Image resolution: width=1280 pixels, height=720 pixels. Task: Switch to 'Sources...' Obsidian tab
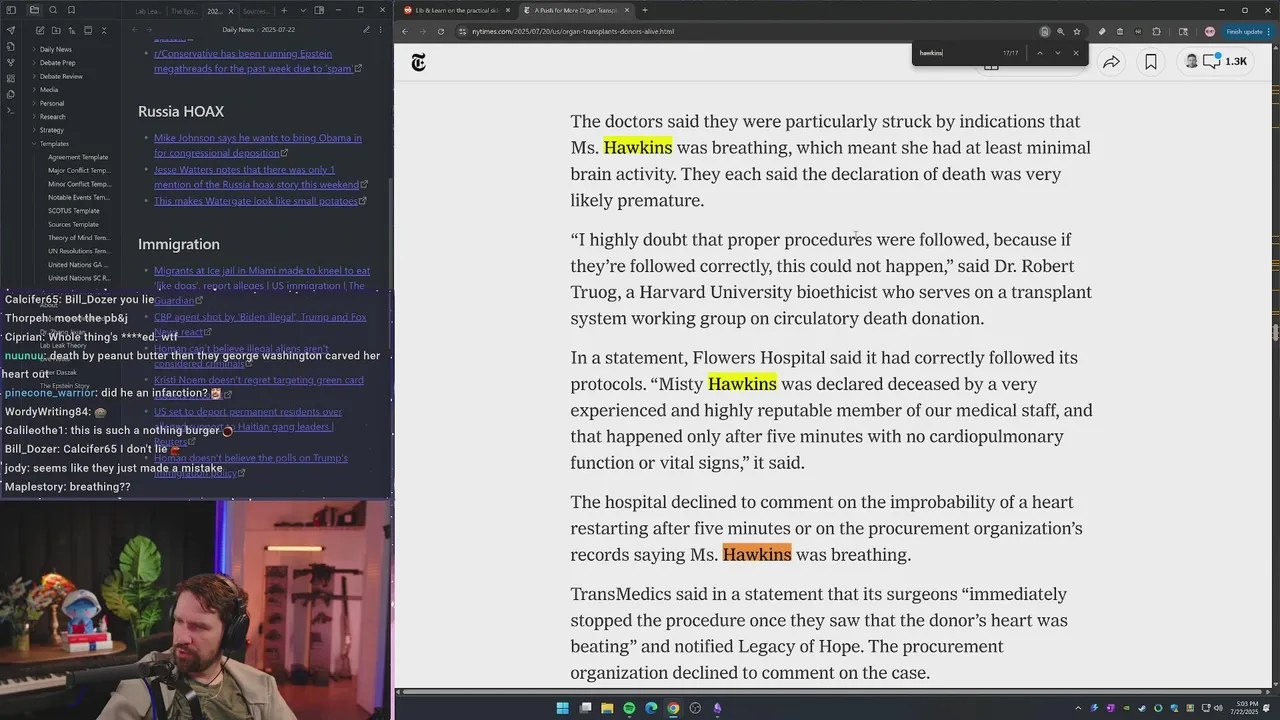pyautogui.click(x=256, y=11)
